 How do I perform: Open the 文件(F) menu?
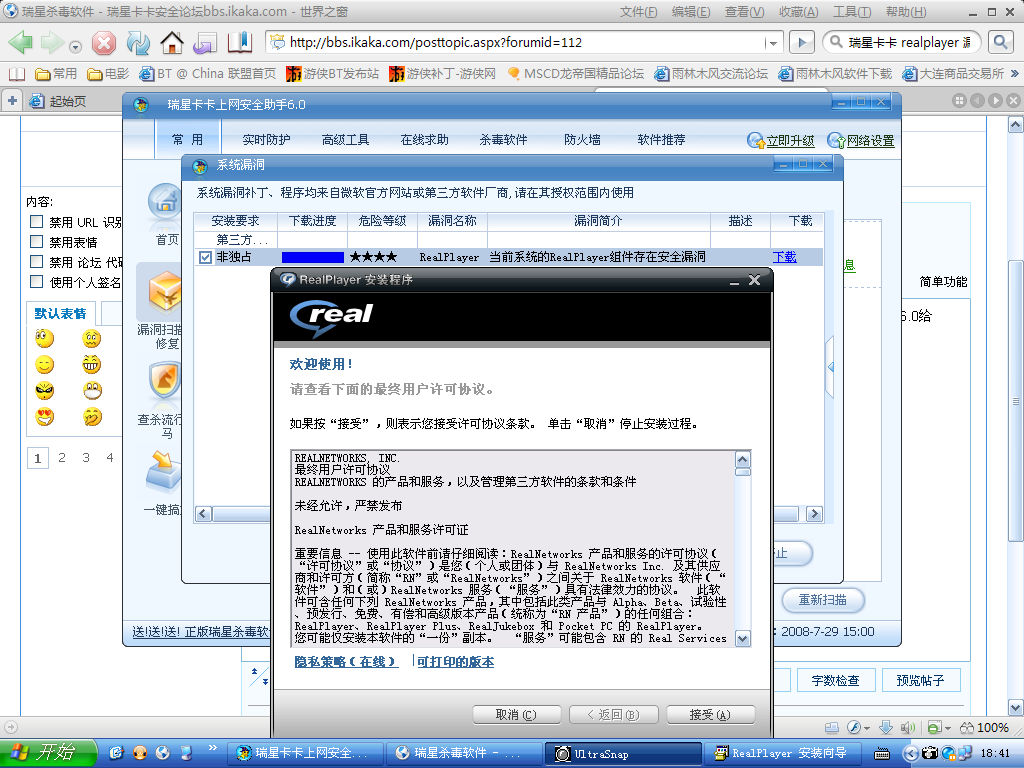638,12
